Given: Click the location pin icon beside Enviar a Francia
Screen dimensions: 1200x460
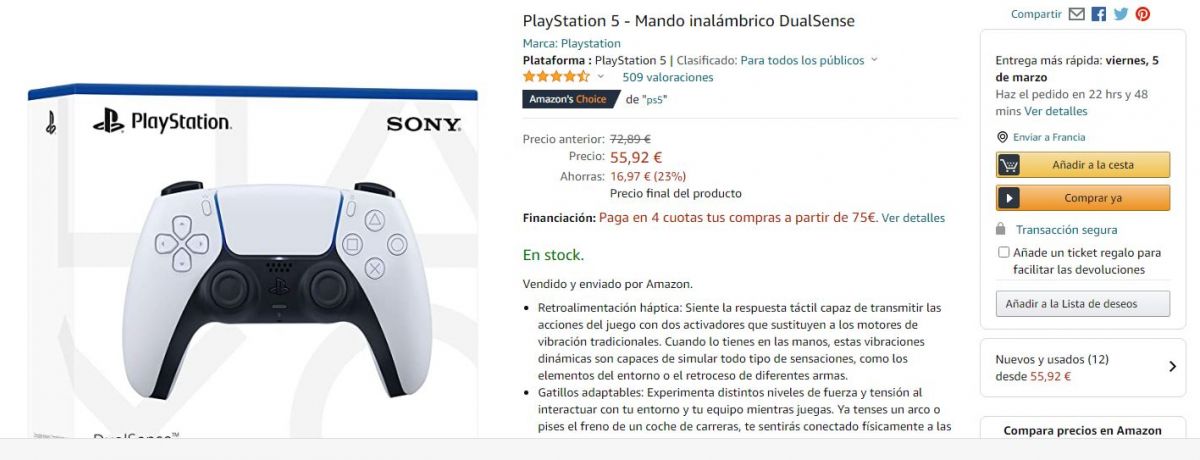Looking at the screenshot, I should pos(1003,137).
